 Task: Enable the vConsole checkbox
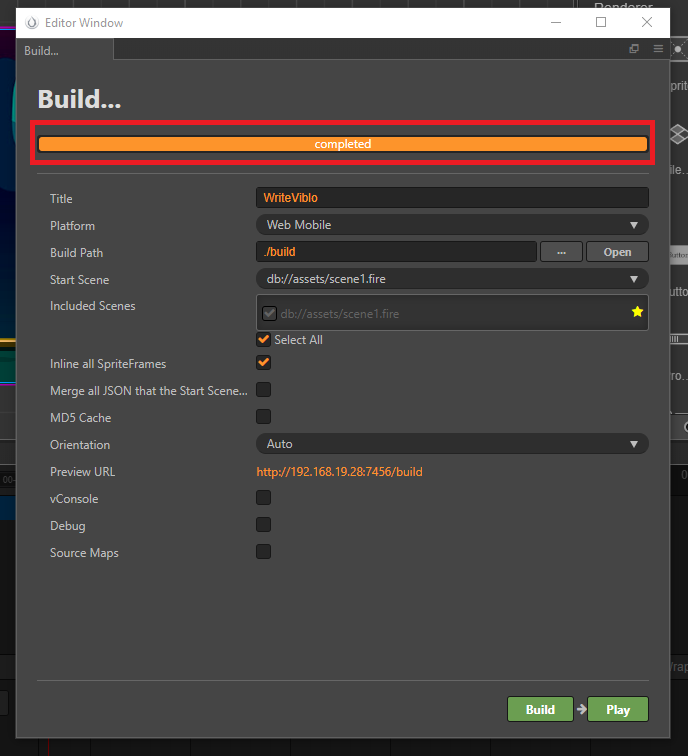pyautogui.click(x=263, y=498)
